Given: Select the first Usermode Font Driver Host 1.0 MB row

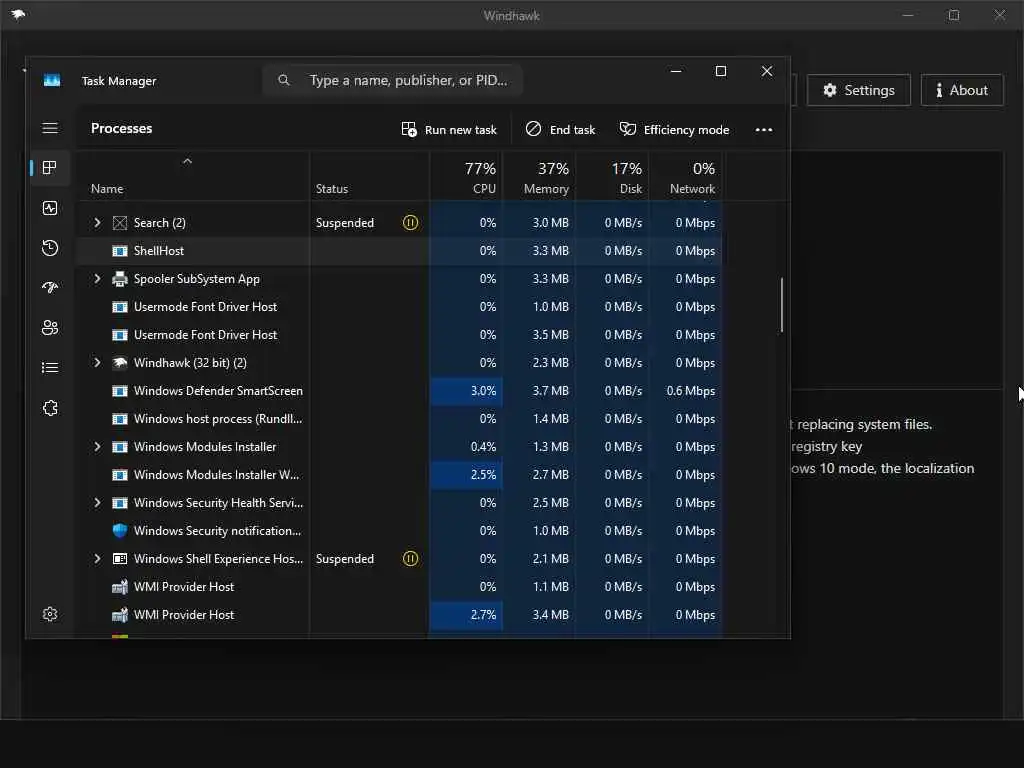Looking at the screenshot, I should tap(400, 307).
